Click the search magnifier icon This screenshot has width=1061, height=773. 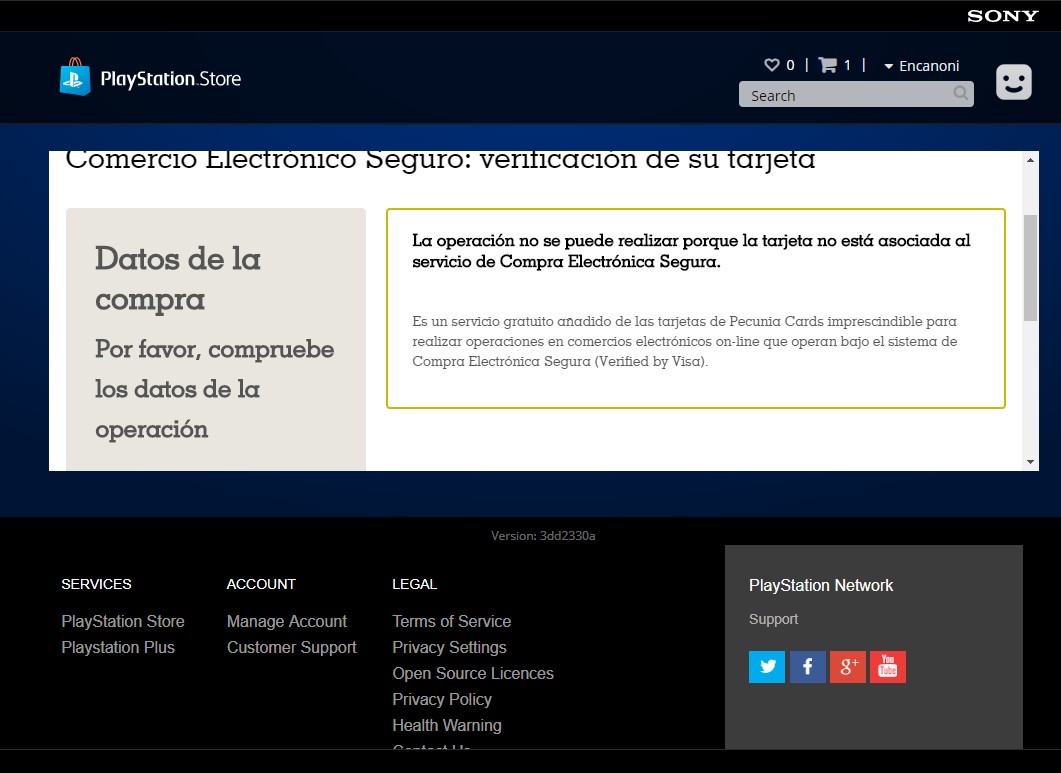(x=960, y=94)
